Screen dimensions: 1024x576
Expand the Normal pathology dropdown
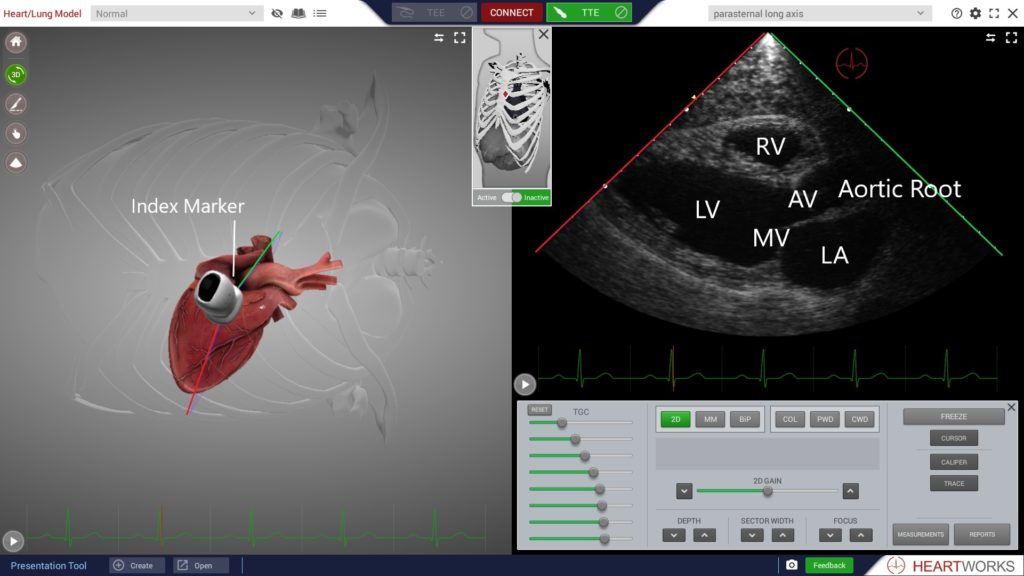[x=177, y=13]
